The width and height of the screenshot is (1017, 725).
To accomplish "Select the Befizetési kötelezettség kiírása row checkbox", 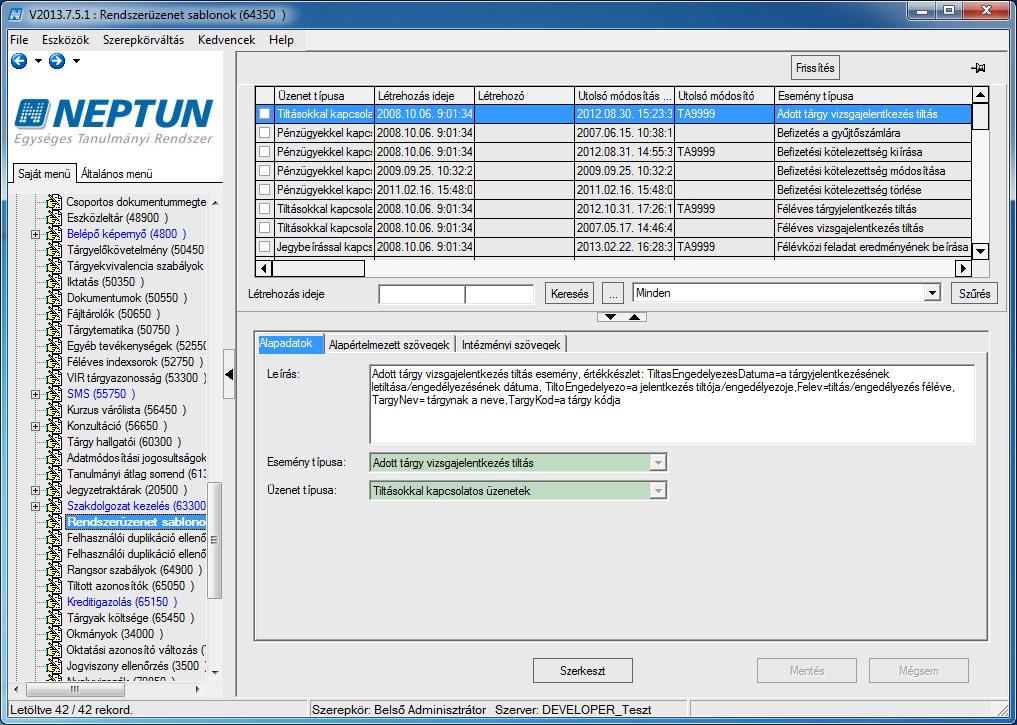I will tap(265, 152).
